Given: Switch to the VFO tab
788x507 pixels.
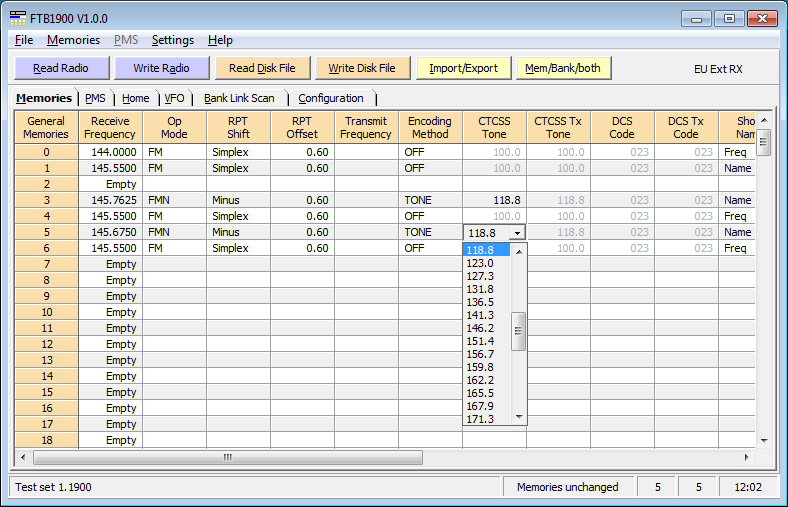Looking at the screenshot, I should pyautogui.click(x=174, y=98).
